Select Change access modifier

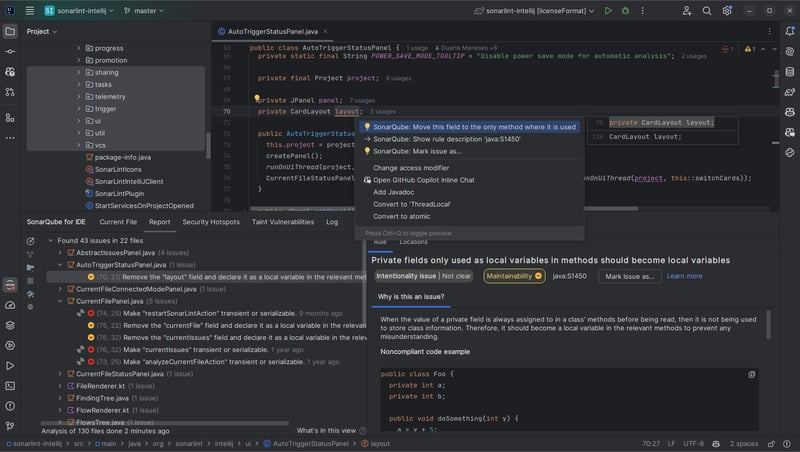469,168
